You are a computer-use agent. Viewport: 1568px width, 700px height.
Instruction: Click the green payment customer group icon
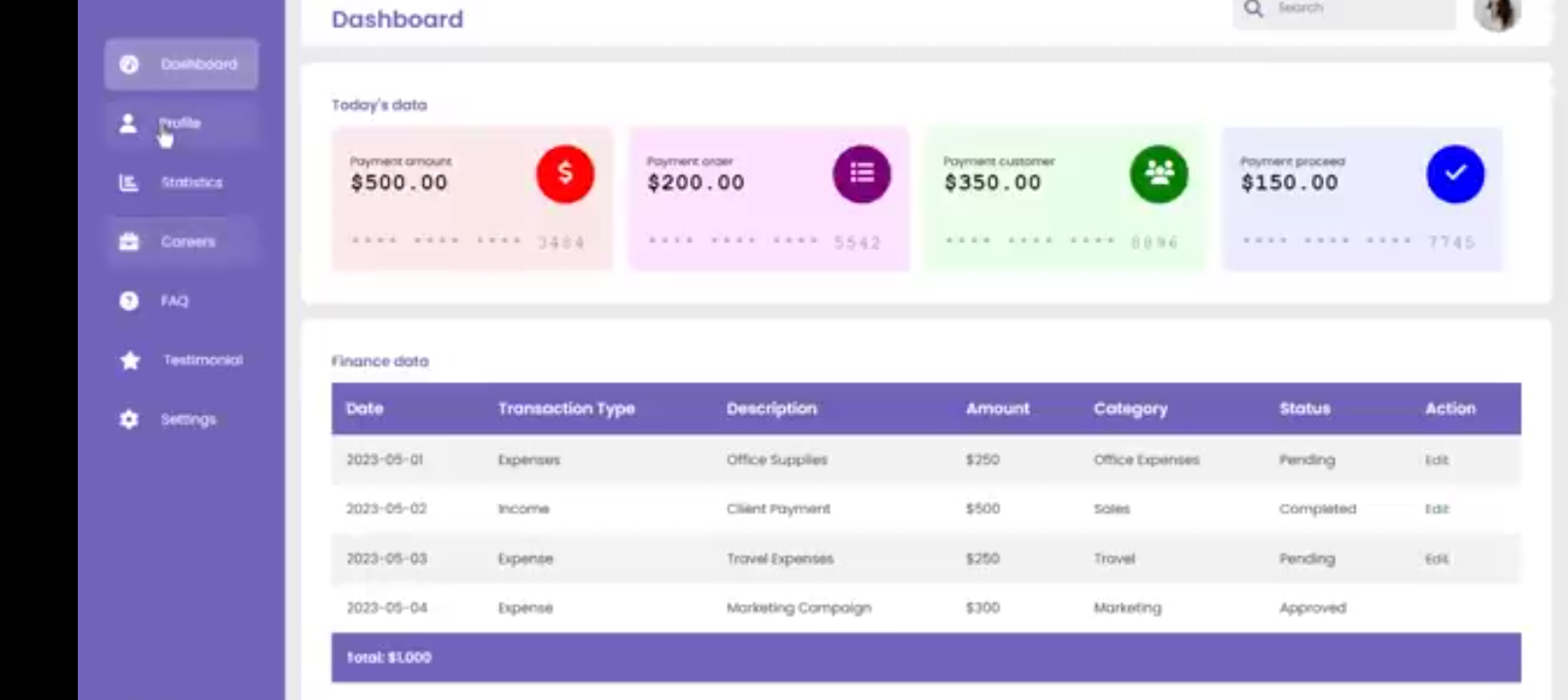tap(1158, 174)
